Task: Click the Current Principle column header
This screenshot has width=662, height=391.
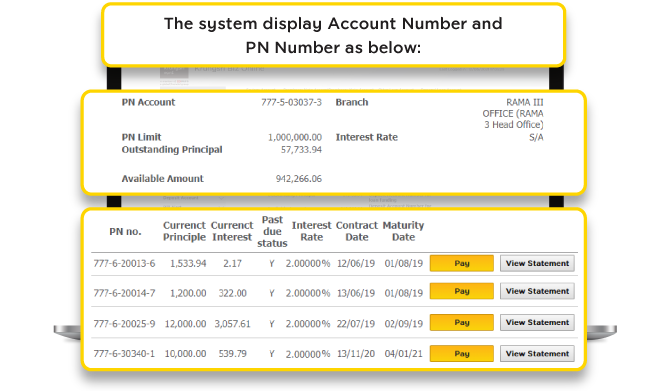Action: tap(184, 231)
